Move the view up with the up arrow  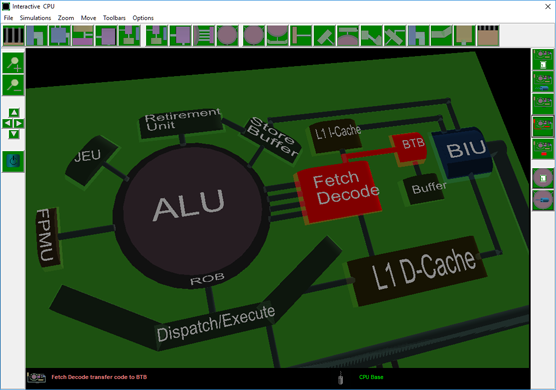click(x=14, y=113)
